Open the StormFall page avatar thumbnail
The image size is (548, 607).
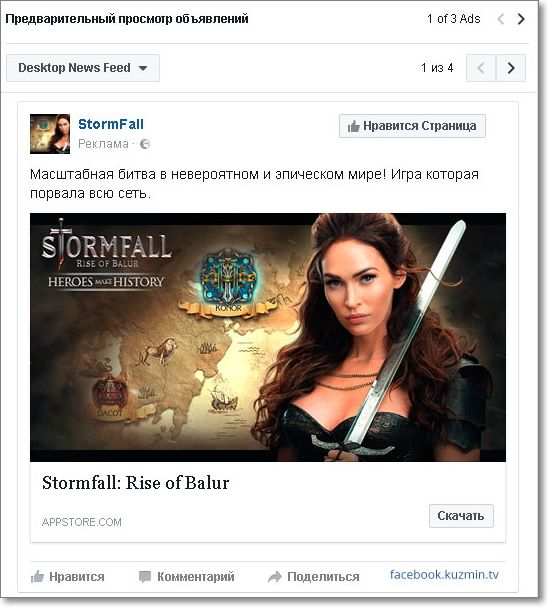pos(50,134)
